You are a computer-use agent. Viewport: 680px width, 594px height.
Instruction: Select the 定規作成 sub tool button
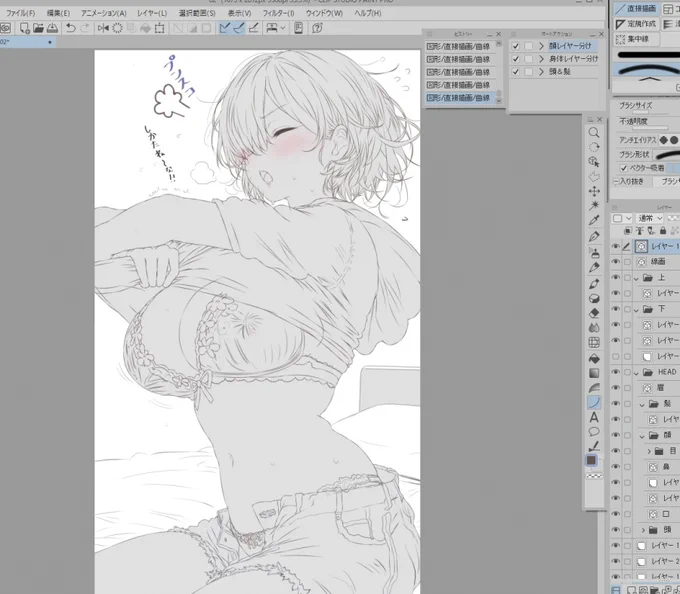tap(637, 24)
